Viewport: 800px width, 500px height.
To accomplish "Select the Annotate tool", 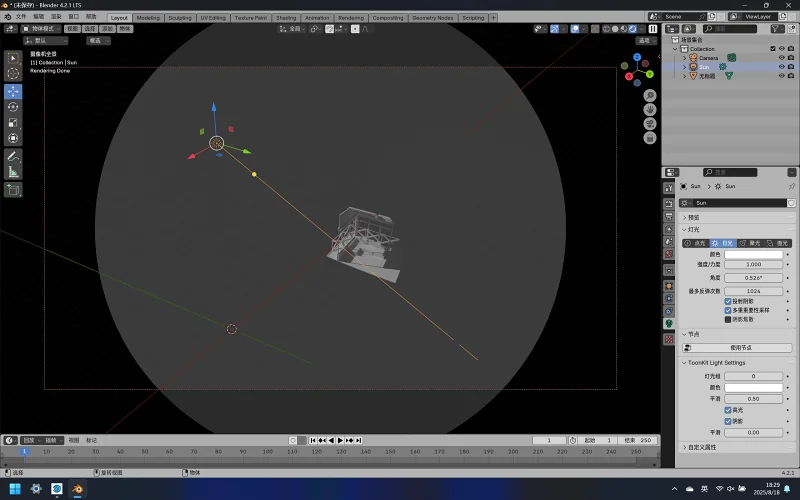I will point(13,156).
